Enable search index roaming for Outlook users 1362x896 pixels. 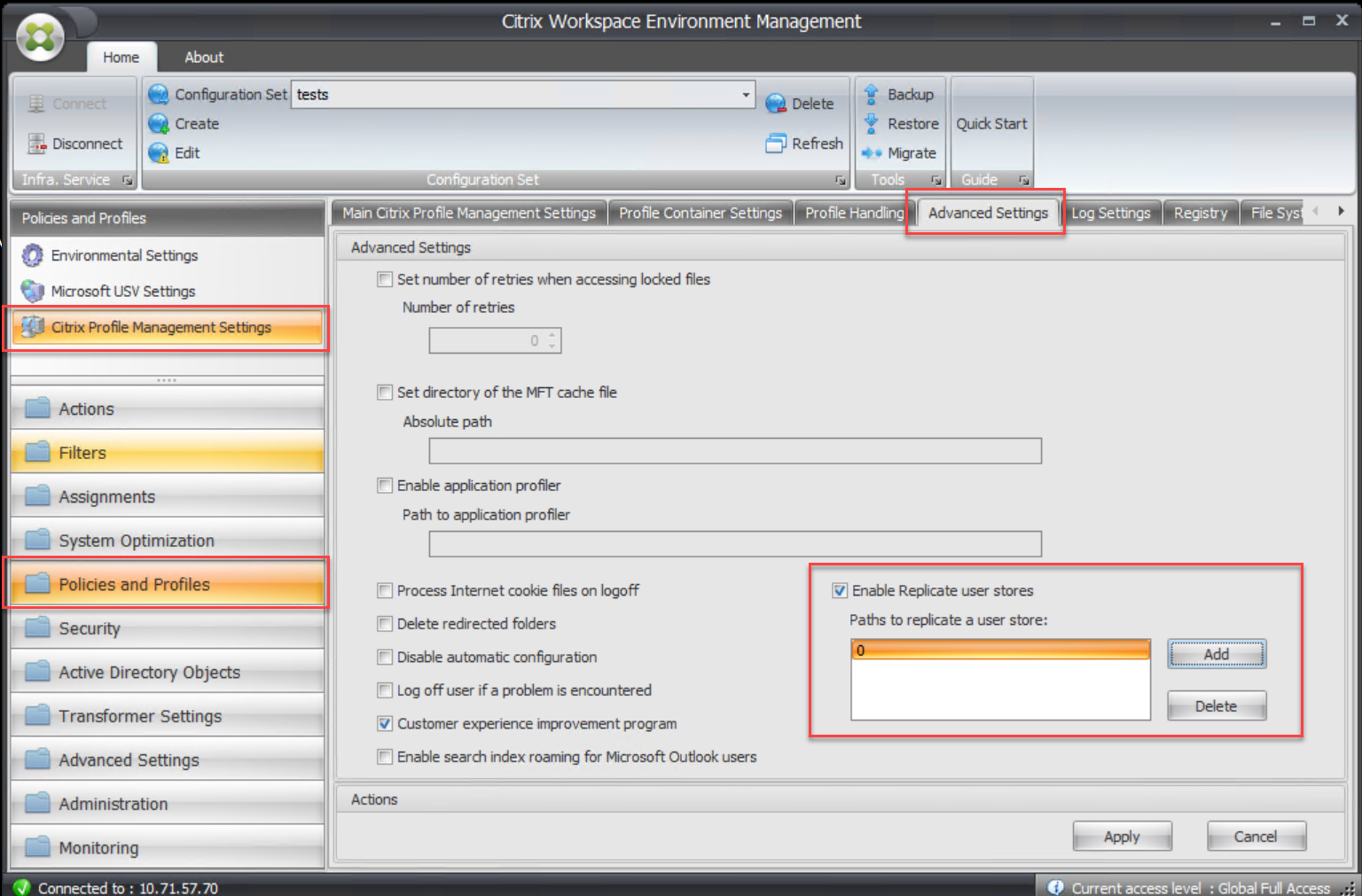(385, 757)
